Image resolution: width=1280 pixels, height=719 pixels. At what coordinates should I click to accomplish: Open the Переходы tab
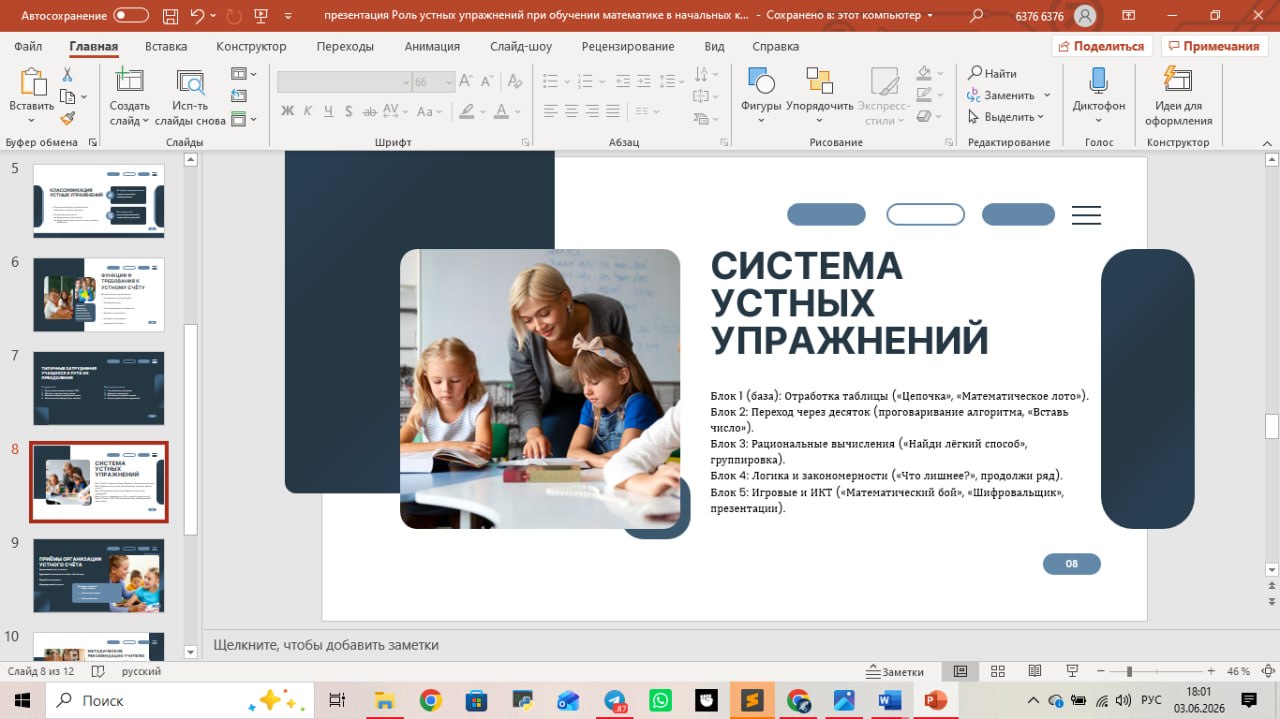click(345, 46)
